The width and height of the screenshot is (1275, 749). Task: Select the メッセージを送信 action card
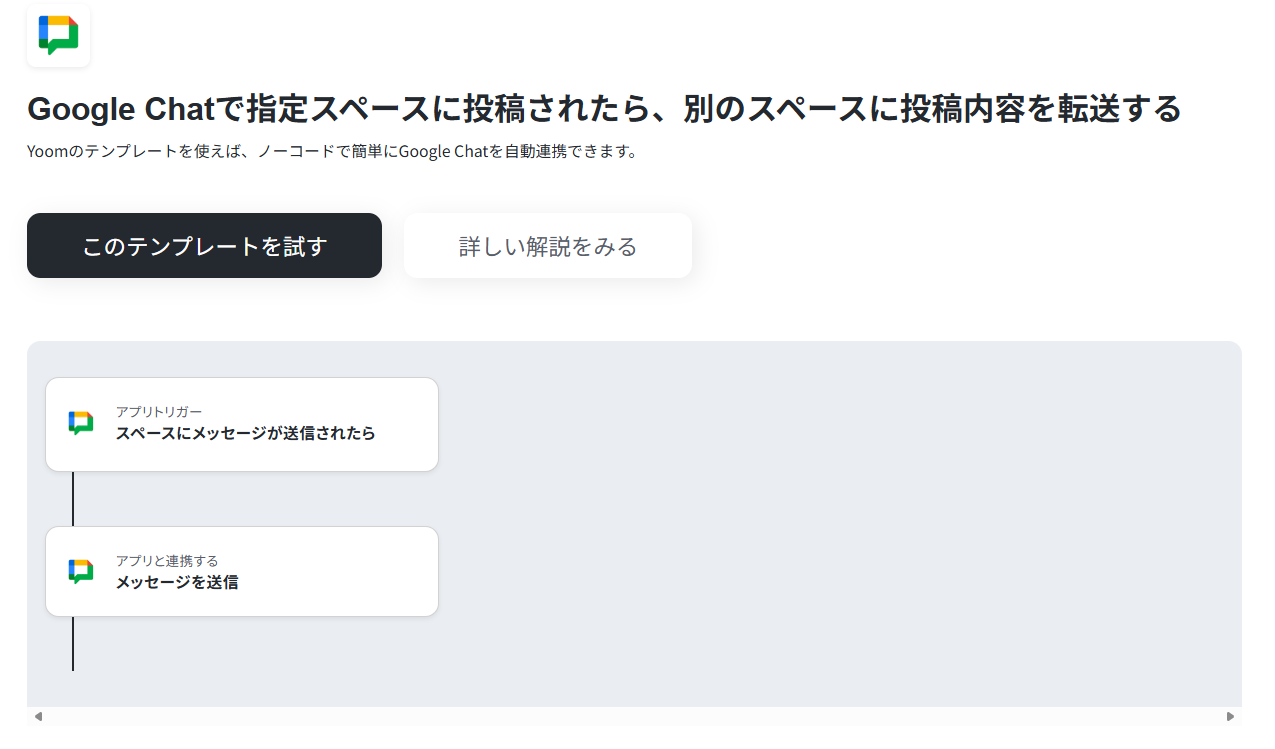242,571
